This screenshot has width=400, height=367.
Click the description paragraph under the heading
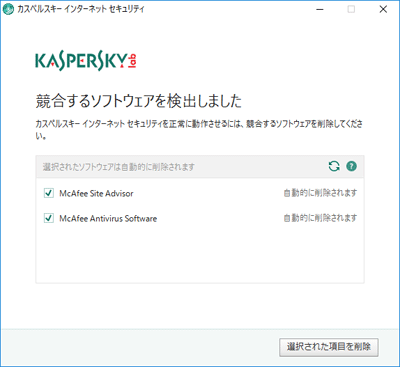(x=199, y=130)
